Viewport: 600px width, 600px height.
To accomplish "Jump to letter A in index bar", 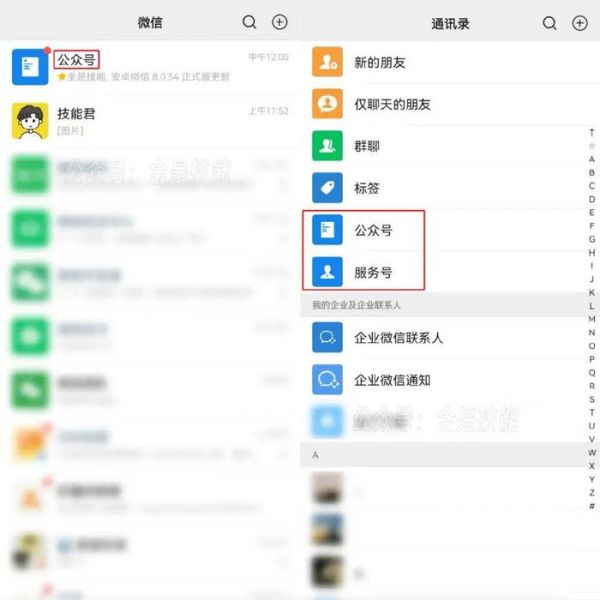I will 592,159.
